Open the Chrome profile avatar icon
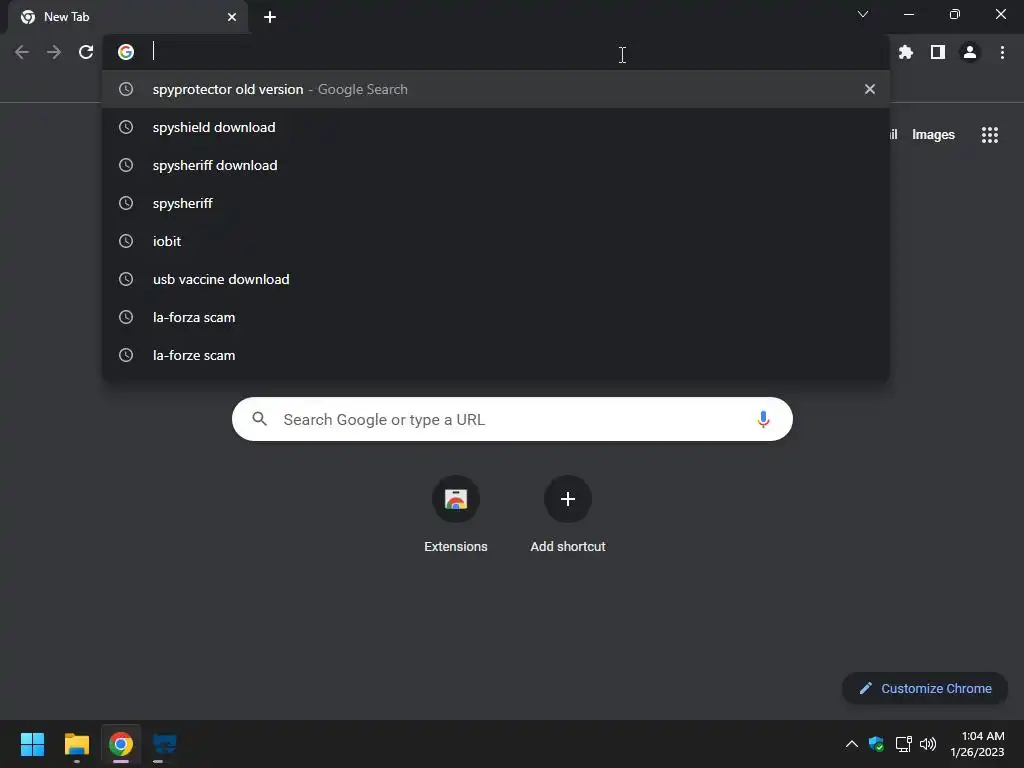This screenshot has height=768, width=1024. coord(970,52)
